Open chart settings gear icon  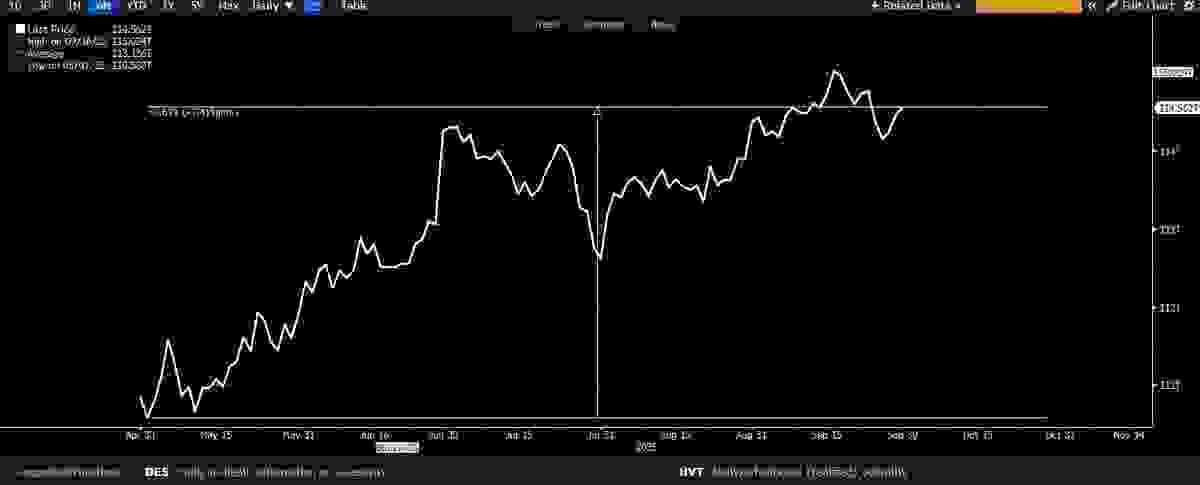click(1188, 6)
